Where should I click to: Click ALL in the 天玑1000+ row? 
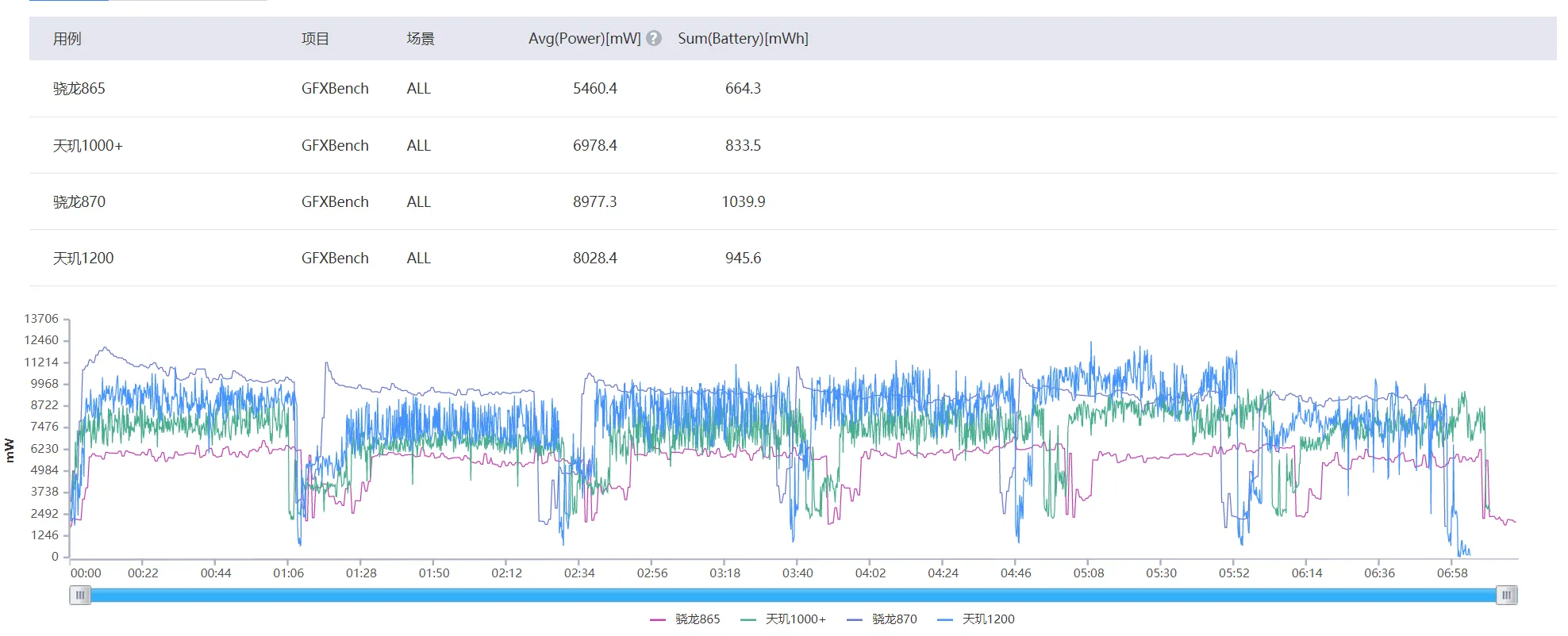click(x=419, y=146)
